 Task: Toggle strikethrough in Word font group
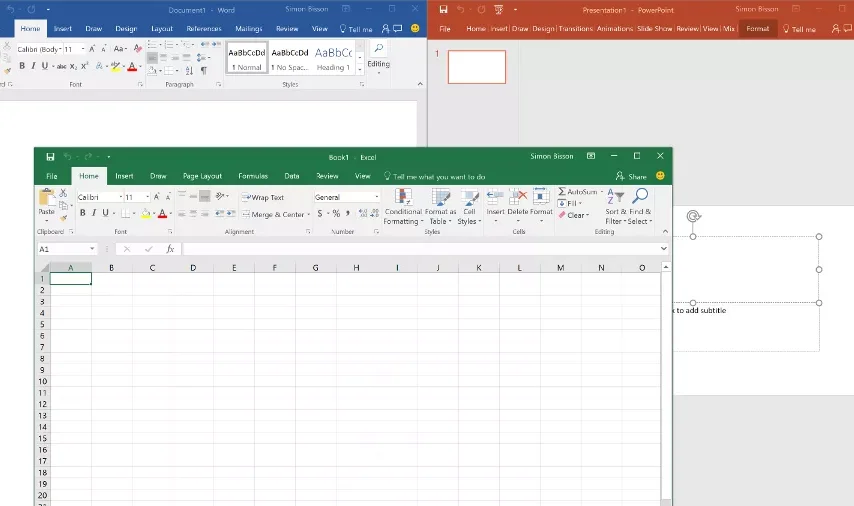pyautogui.click(x=62, y=66)
